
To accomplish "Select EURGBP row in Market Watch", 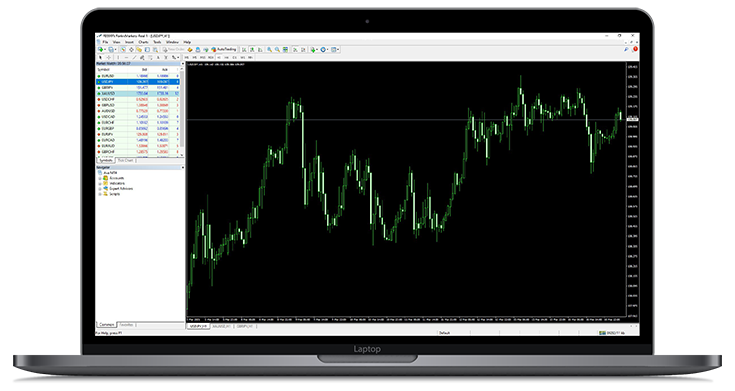I will [x=138, y=128].
